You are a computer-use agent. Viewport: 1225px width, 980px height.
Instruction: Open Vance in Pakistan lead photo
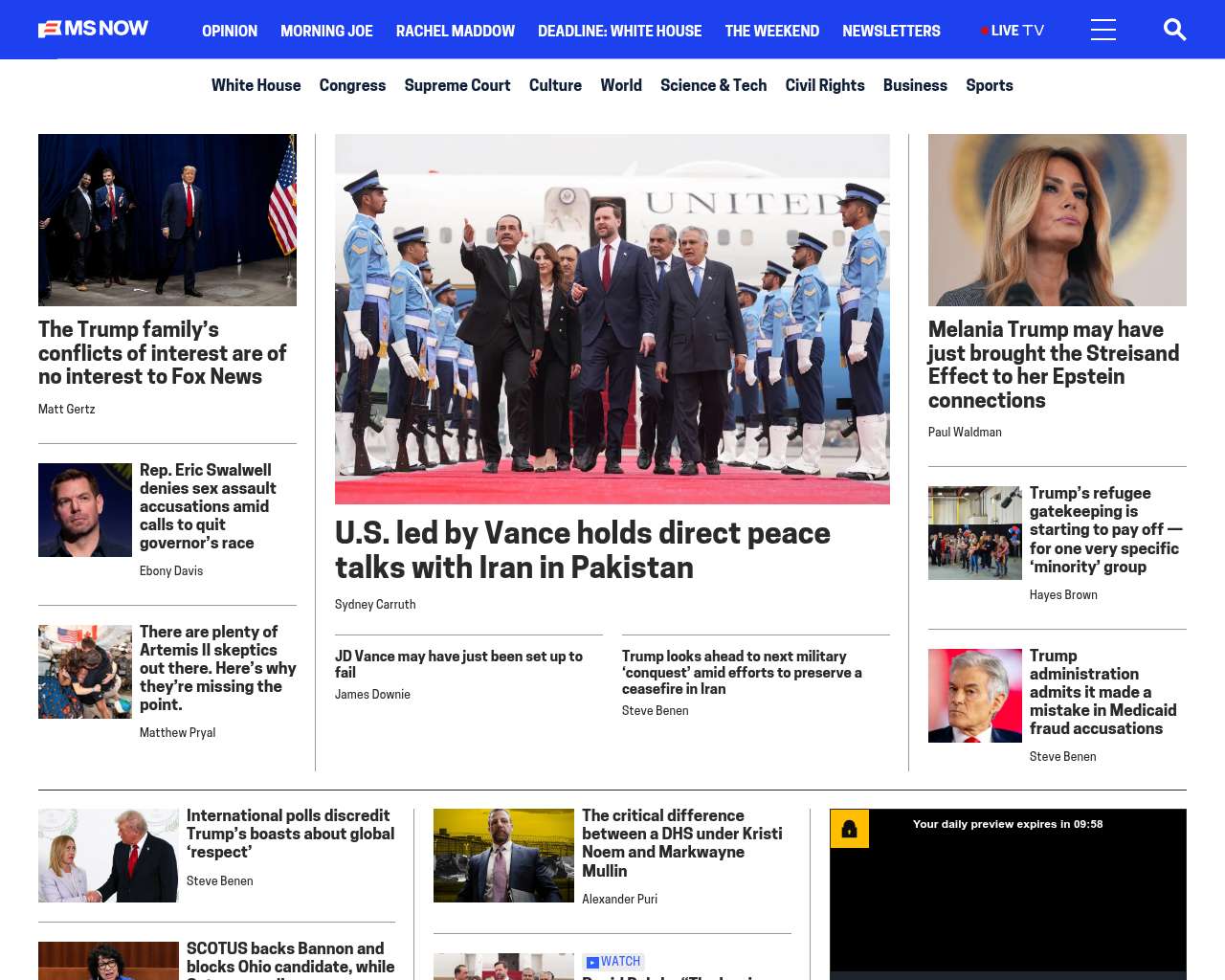pos(612,319)
